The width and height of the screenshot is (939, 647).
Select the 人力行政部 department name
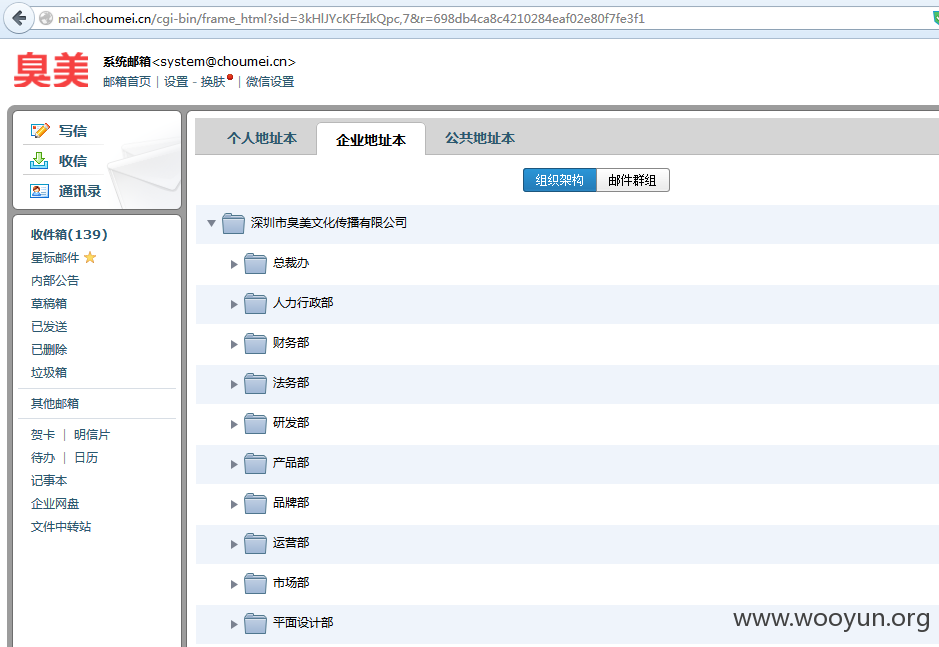303,303
